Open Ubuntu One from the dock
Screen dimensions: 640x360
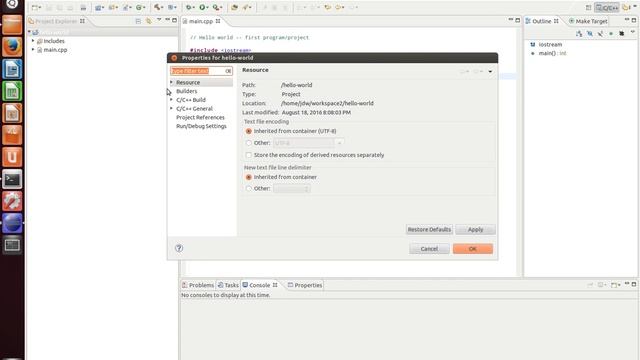tap(12, 157)
